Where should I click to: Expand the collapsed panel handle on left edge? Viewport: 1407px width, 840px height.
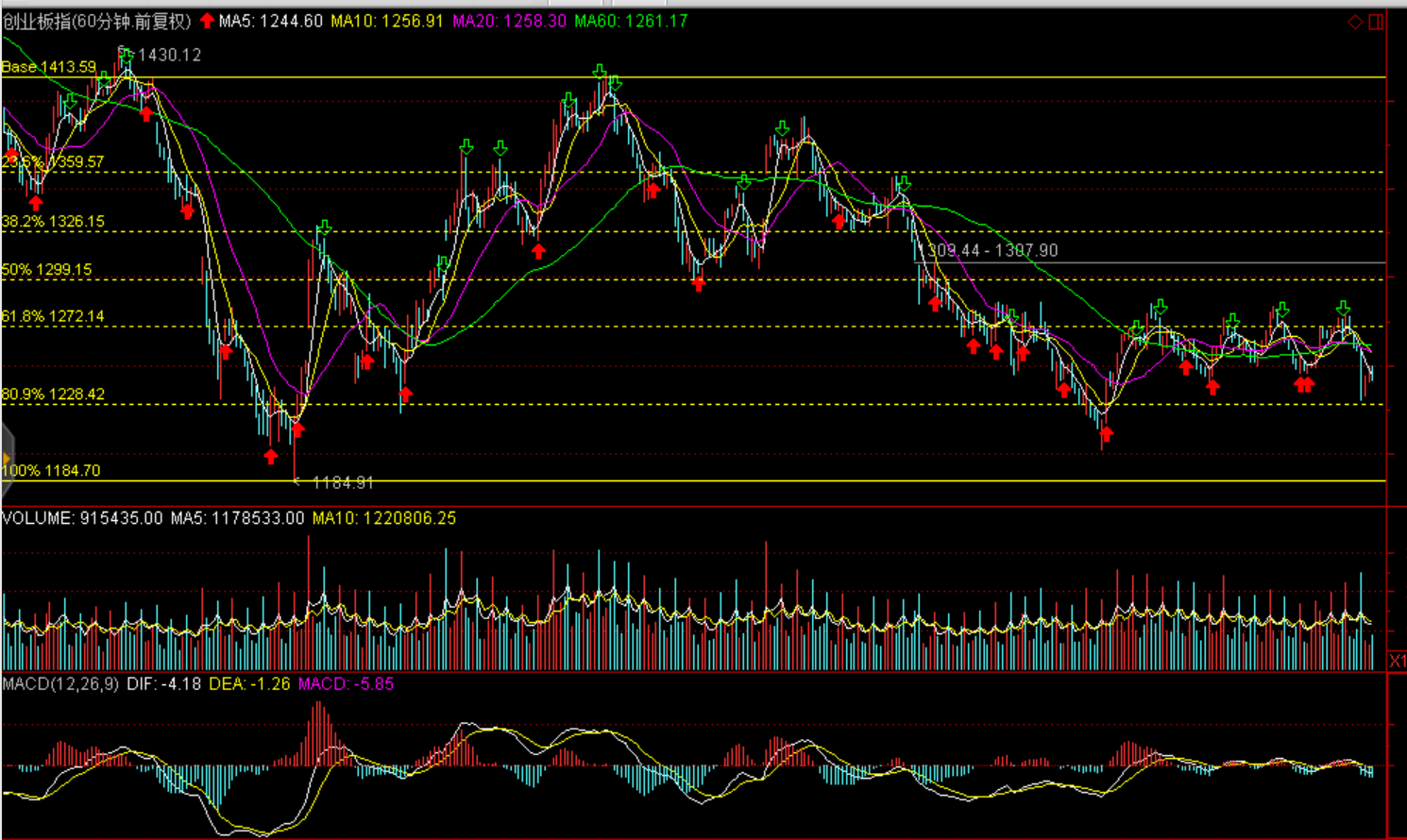click(7, 459)
